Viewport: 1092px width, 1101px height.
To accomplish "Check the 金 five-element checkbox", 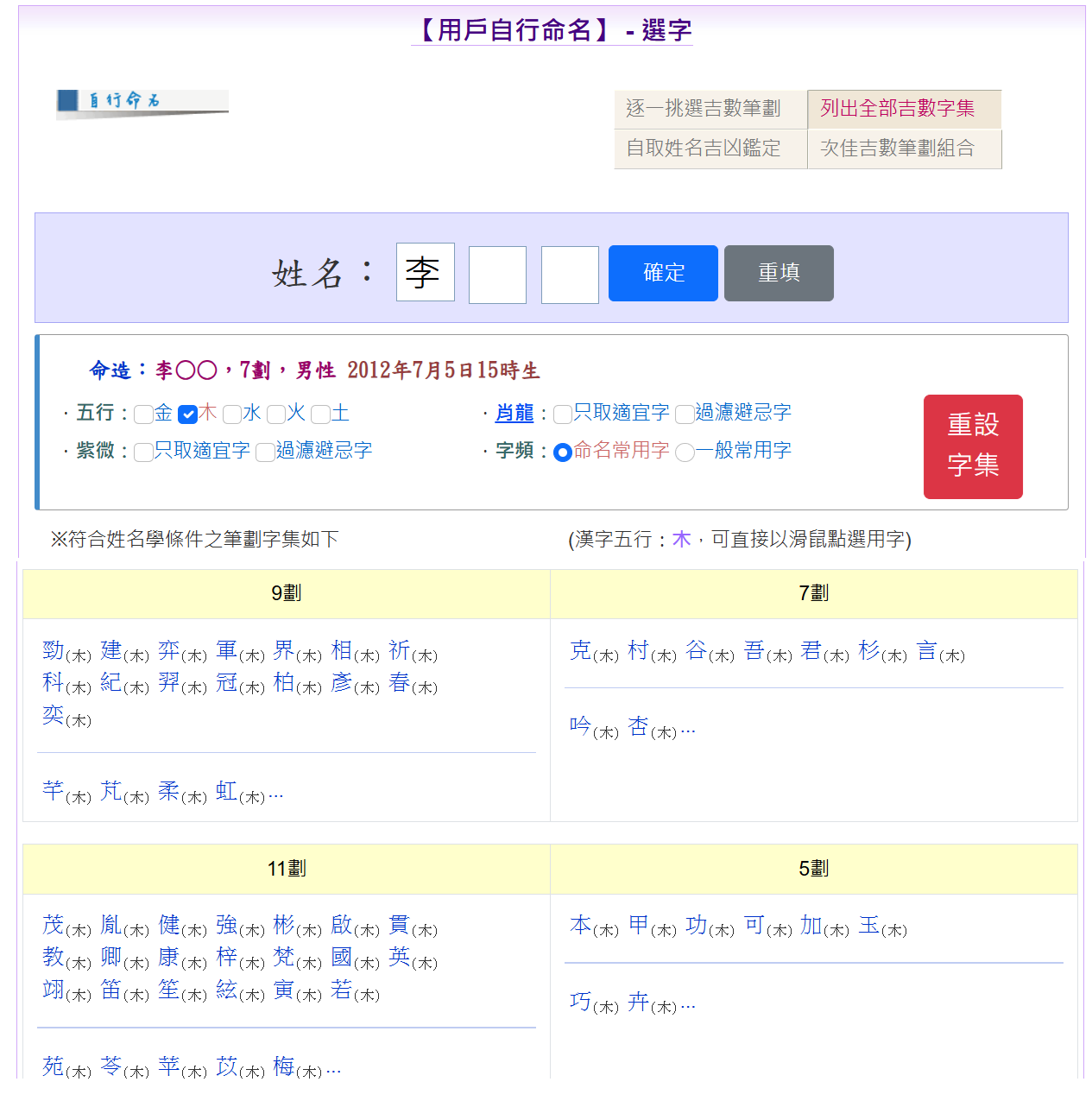I will [x=144, y=414].
